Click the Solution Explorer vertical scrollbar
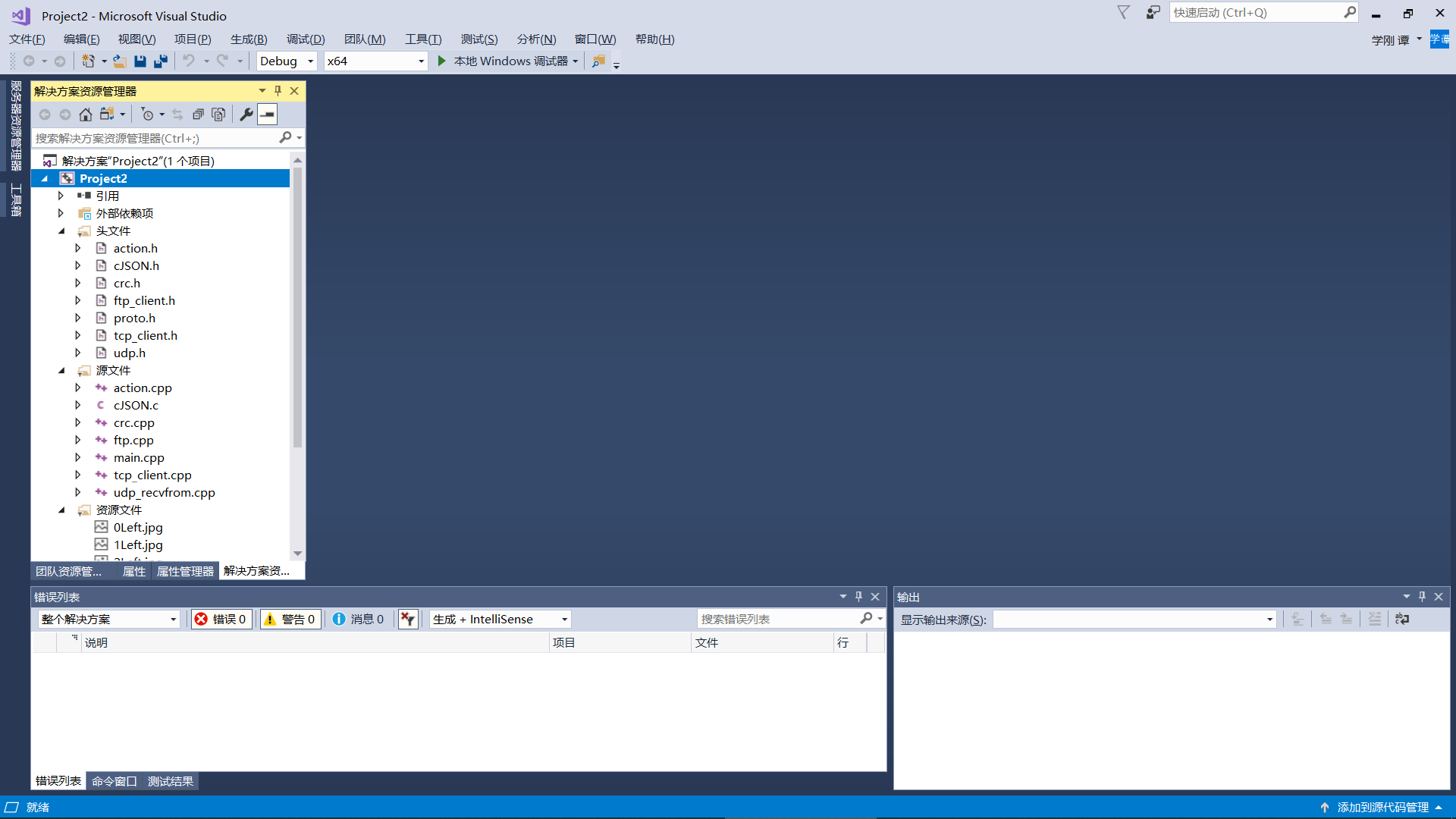Viewport: 1456px width, 819px height. (297, 303)
